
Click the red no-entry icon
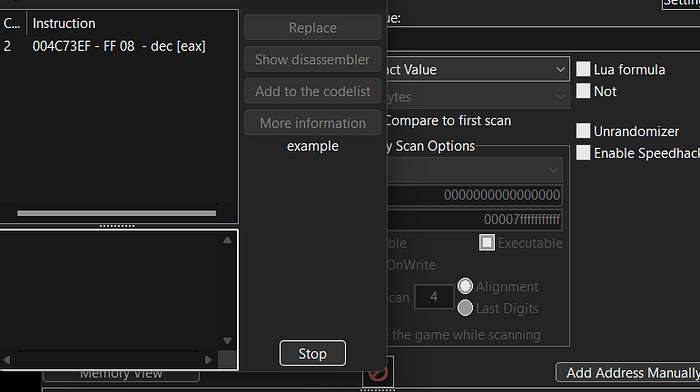point(378,373)
